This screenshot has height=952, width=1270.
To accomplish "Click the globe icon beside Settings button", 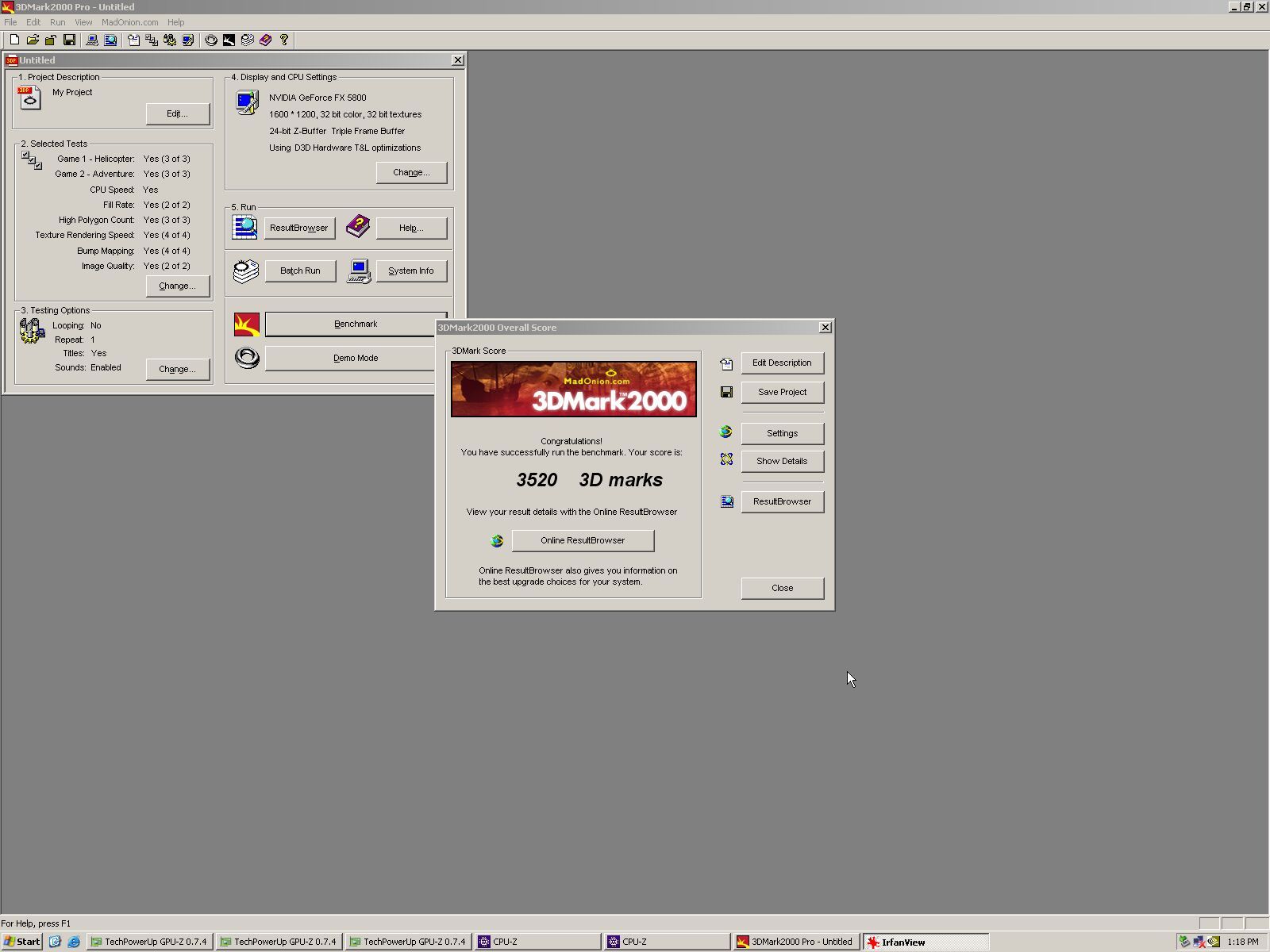I will [x=725, y=432].
